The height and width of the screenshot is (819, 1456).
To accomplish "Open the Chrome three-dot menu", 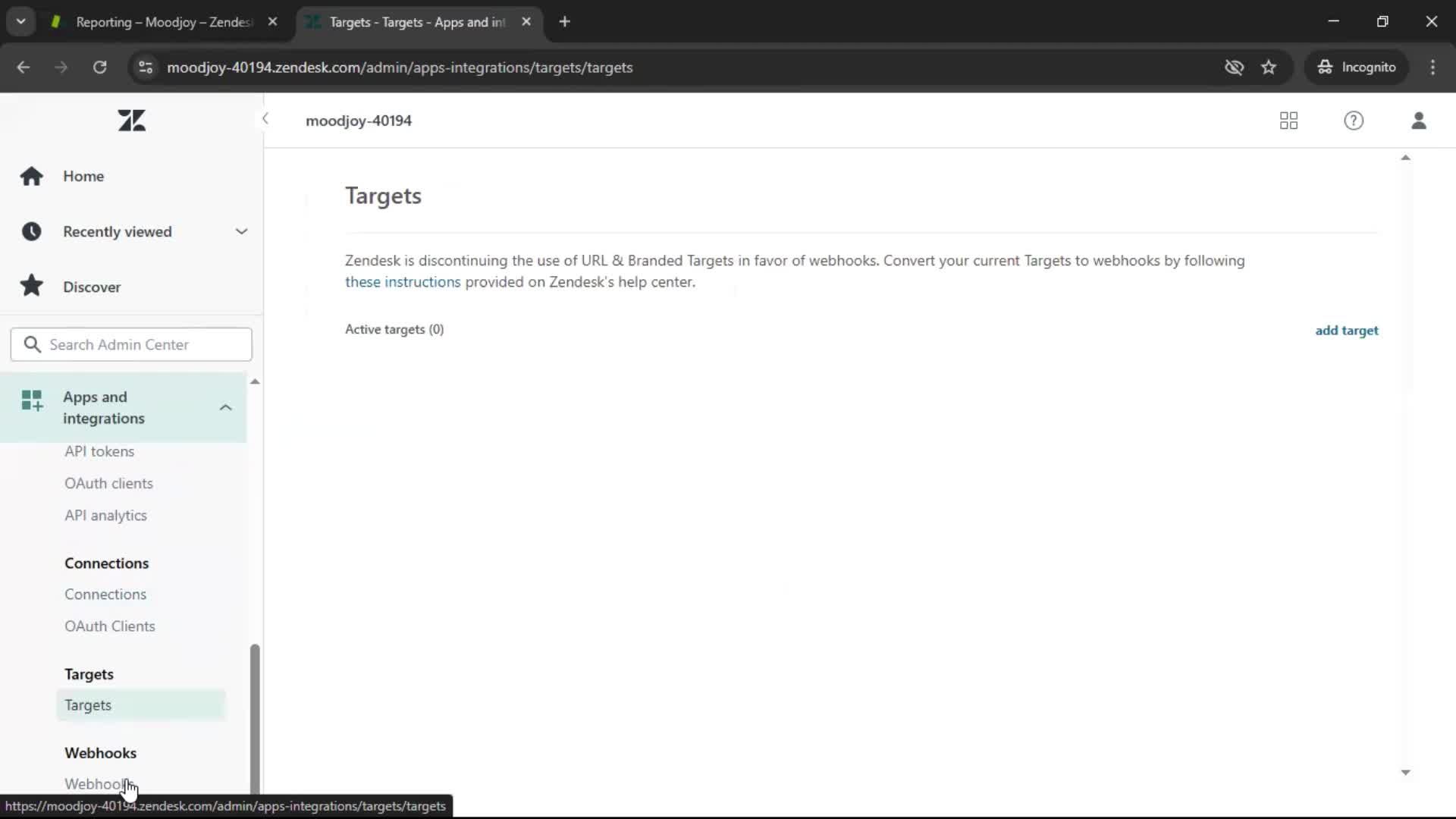I will click(x=1432, y=67).
